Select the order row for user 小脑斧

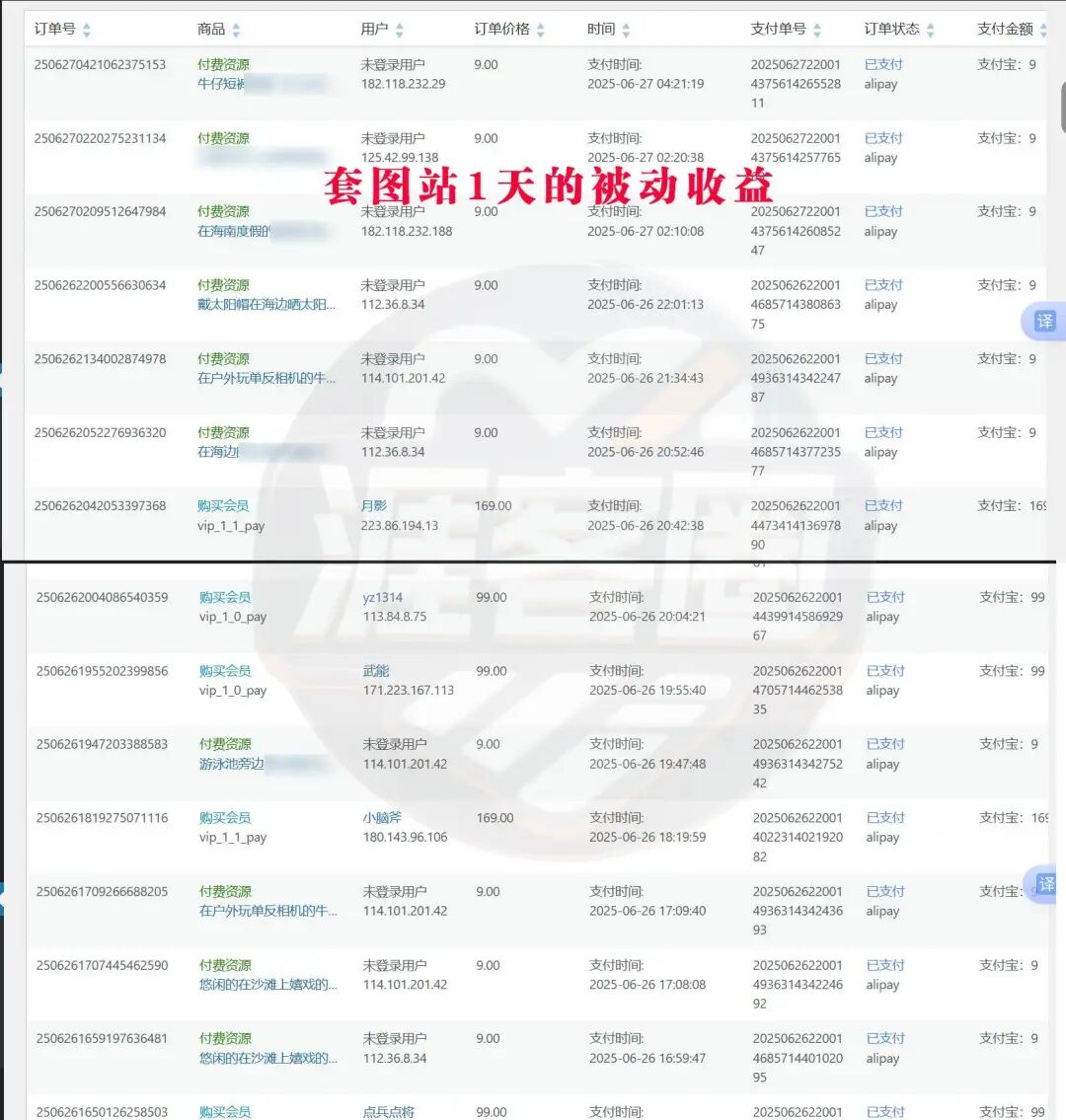533,827
